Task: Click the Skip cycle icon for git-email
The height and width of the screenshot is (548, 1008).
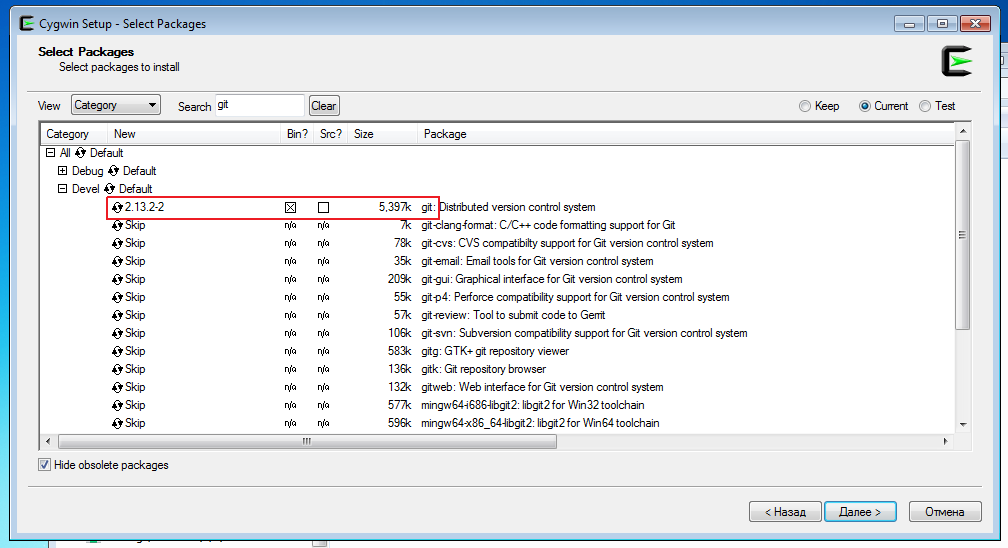Action: pos(117,261)
